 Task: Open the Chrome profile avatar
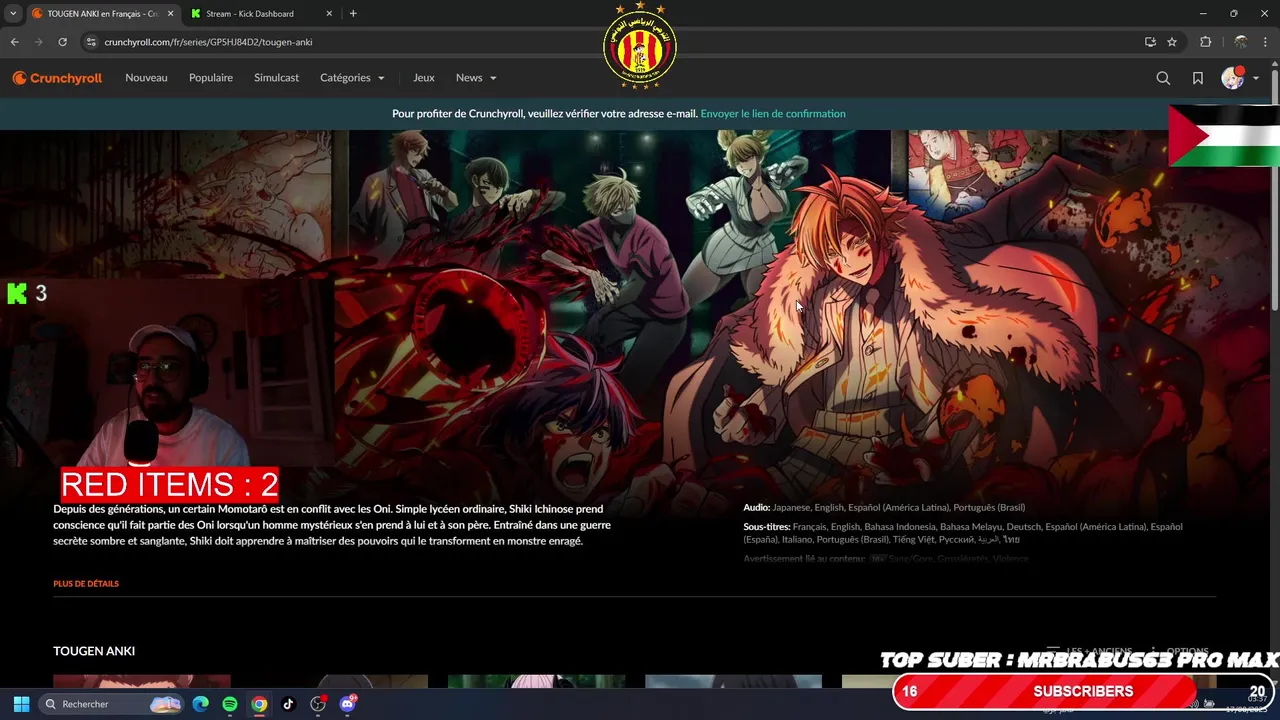pos(1240,42)
